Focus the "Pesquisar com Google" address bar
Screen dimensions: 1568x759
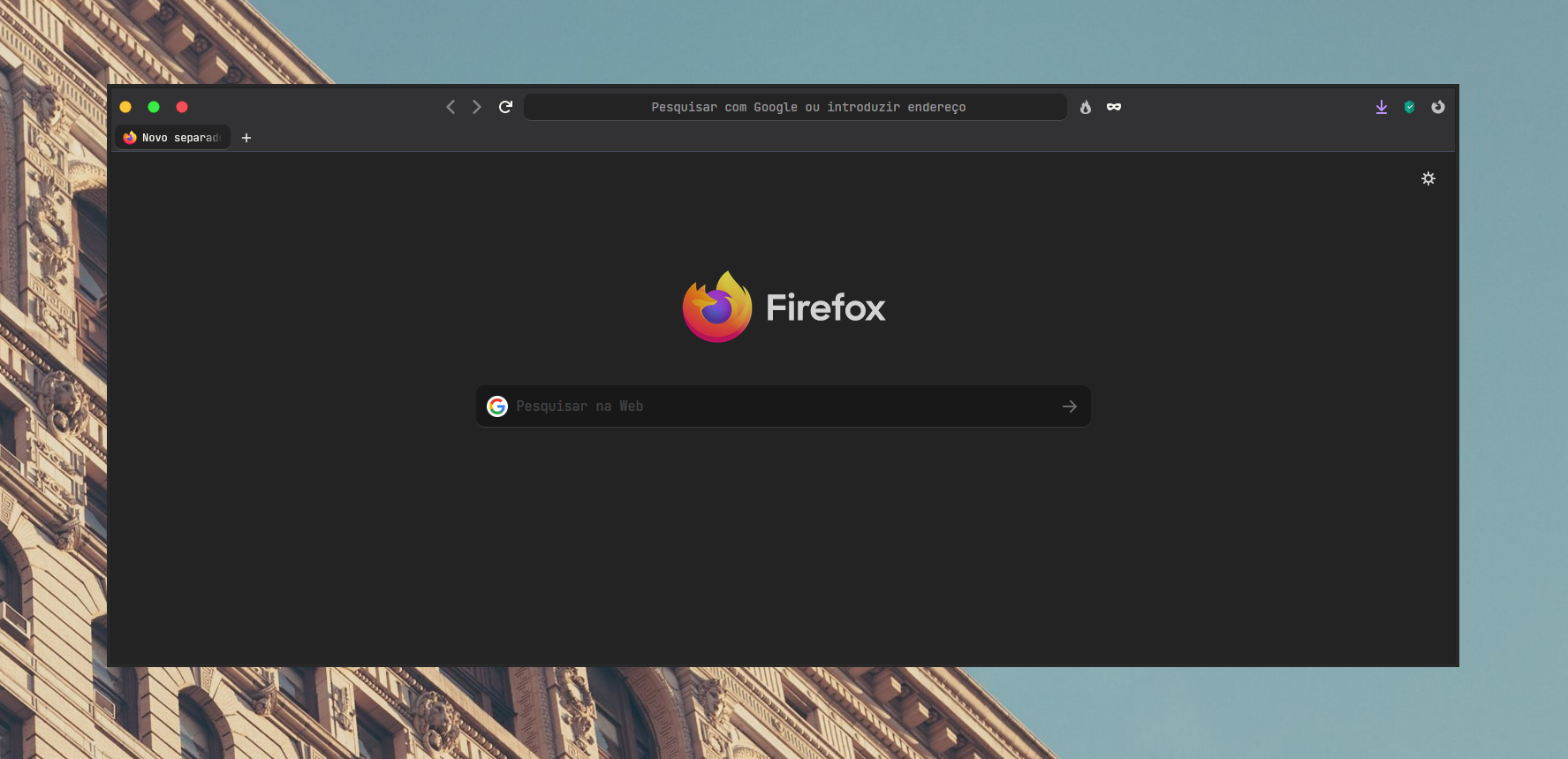(795, 107)
